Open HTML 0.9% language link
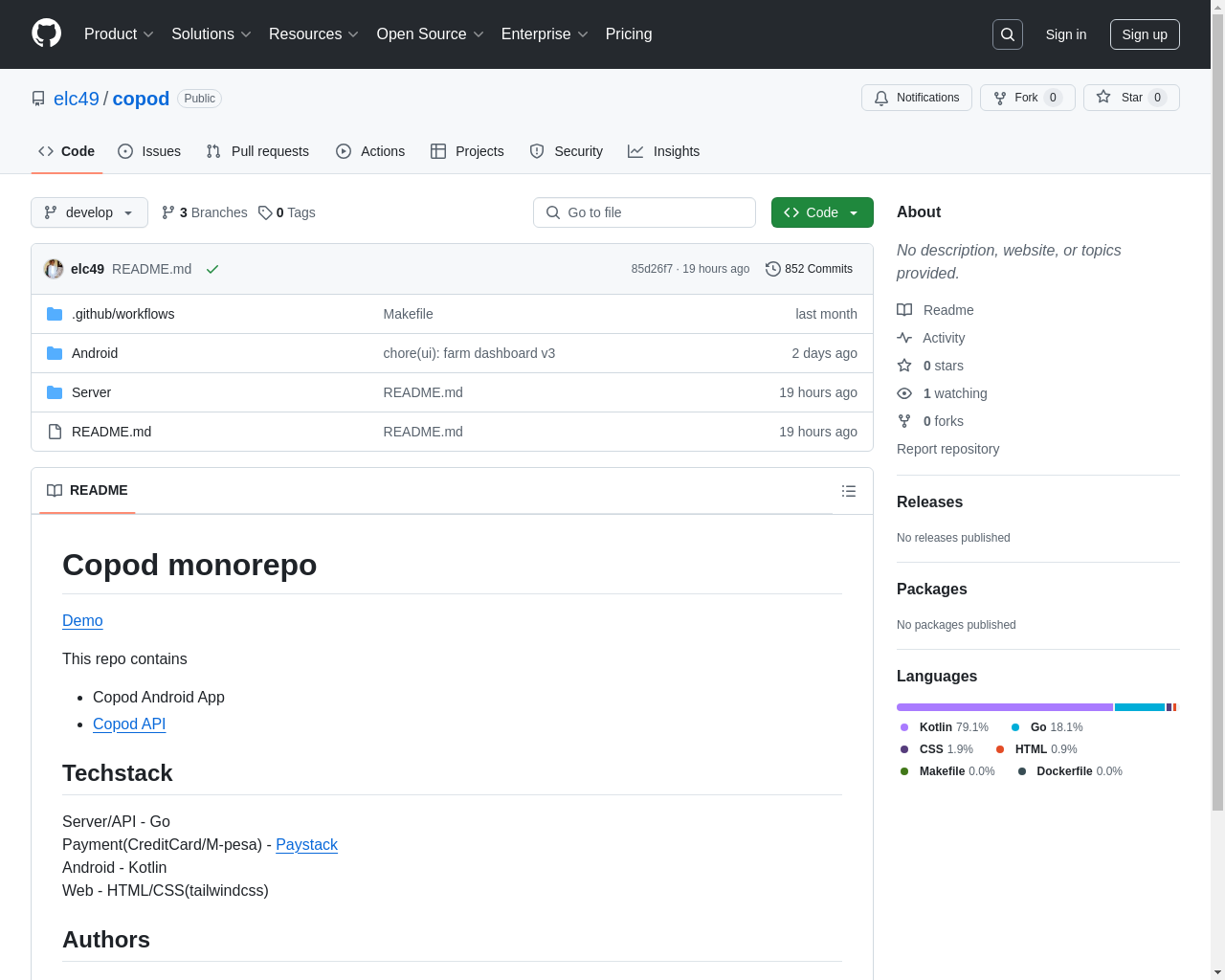1225x980 pixels. click(x=1036, y=749)
